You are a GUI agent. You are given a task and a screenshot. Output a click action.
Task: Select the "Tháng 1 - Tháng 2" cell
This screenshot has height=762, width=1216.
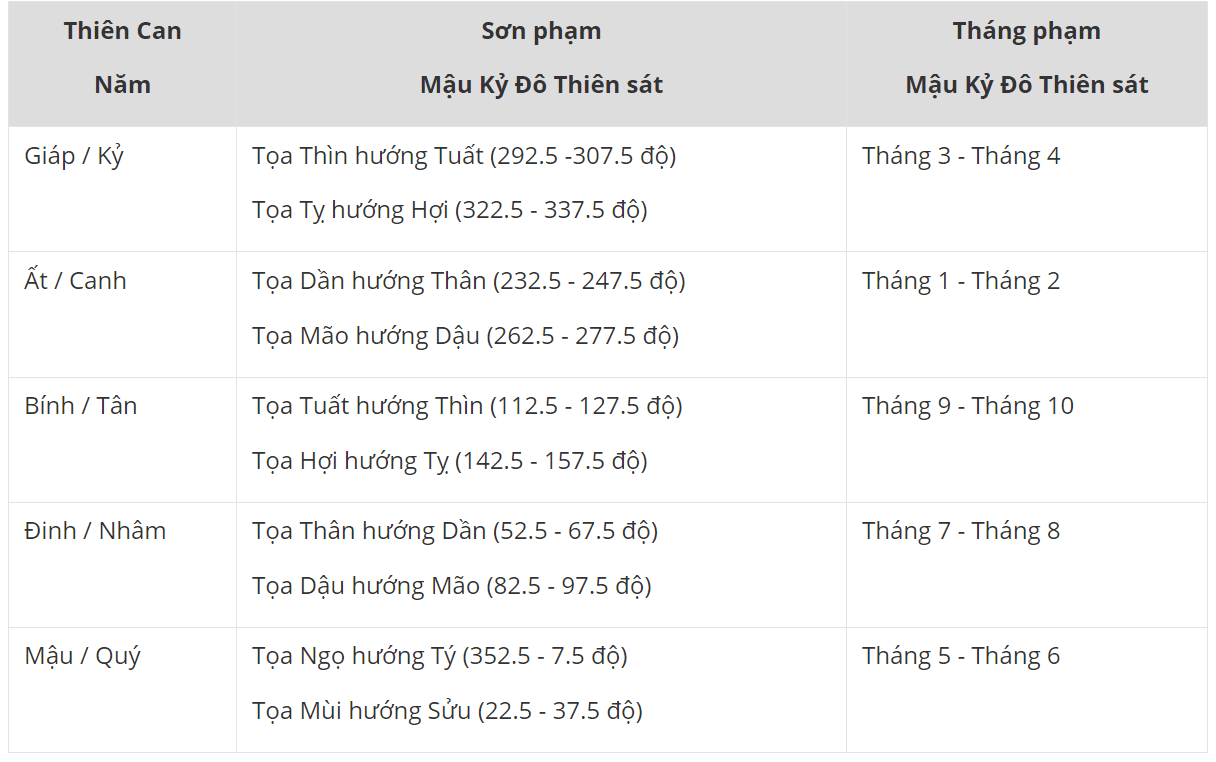961,281
